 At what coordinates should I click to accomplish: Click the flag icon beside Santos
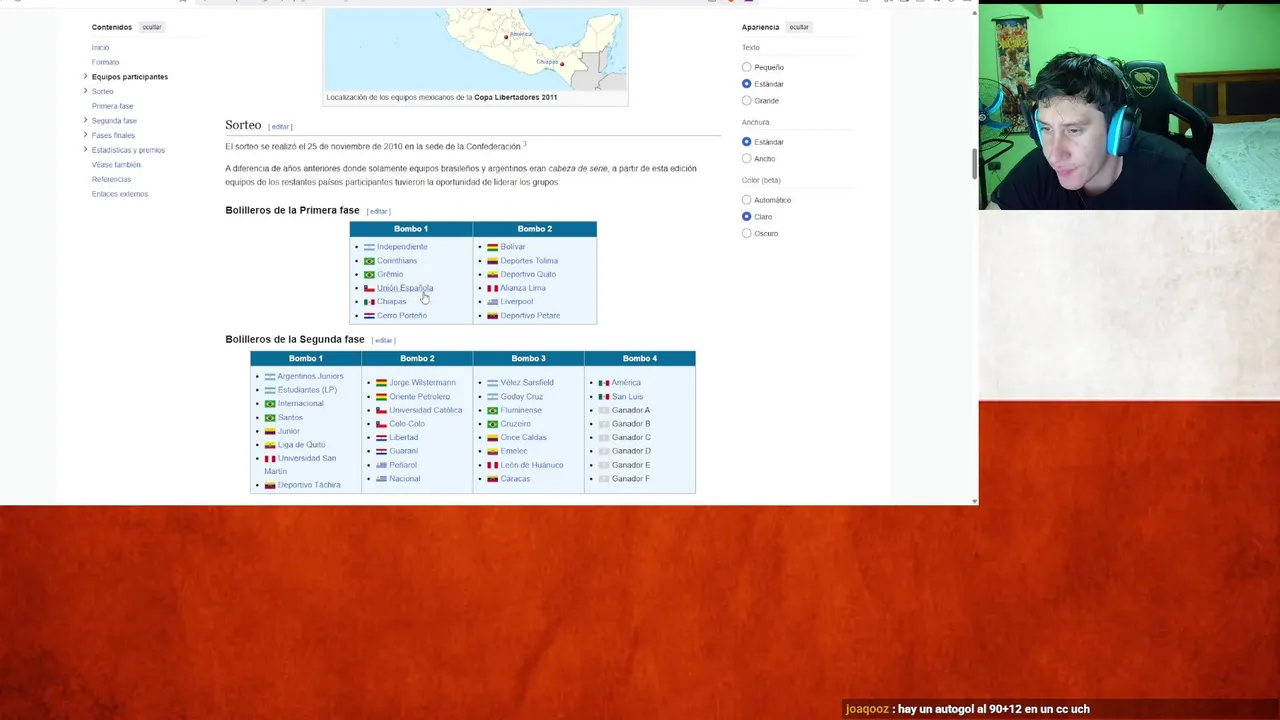click(x=270, y=418)
